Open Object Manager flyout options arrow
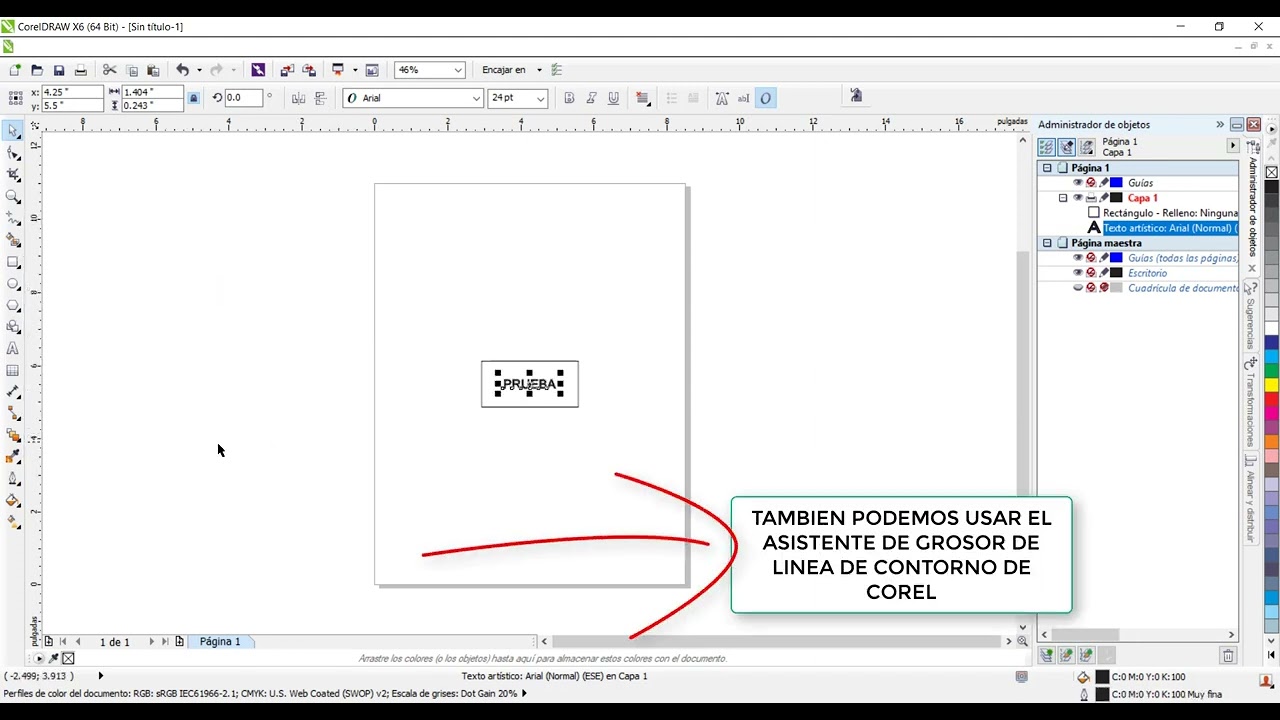 (x=1232, y=146)
